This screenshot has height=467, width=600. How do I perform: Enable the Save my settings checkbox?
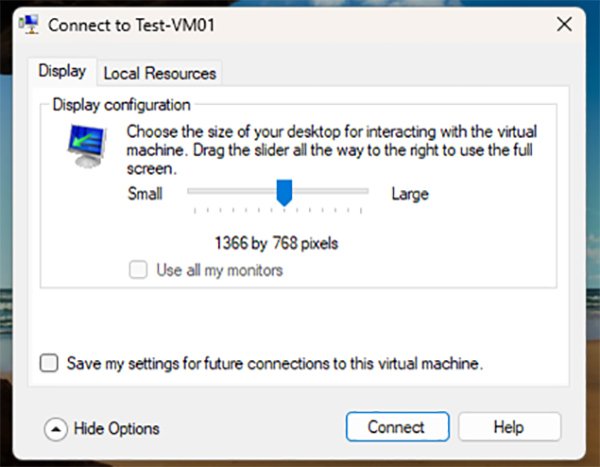pyautogui.click(x=49, y=364)
